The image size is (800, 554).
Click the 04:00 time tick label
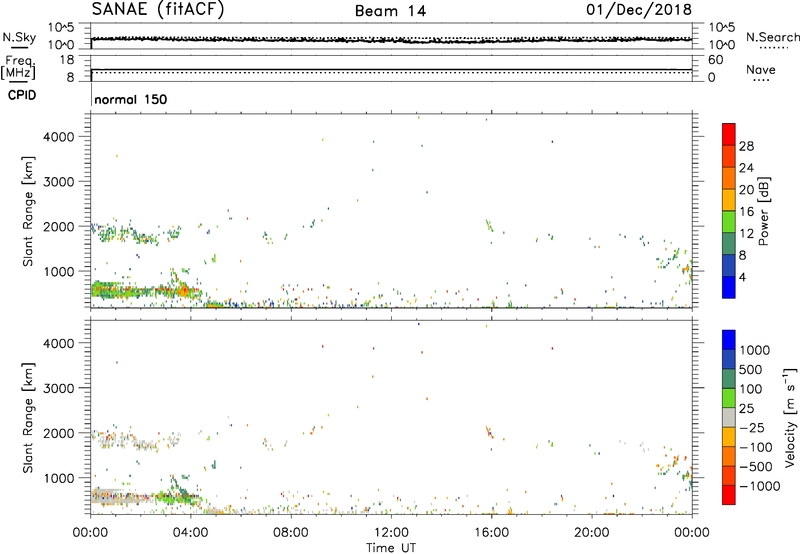(x=190, y=533)
